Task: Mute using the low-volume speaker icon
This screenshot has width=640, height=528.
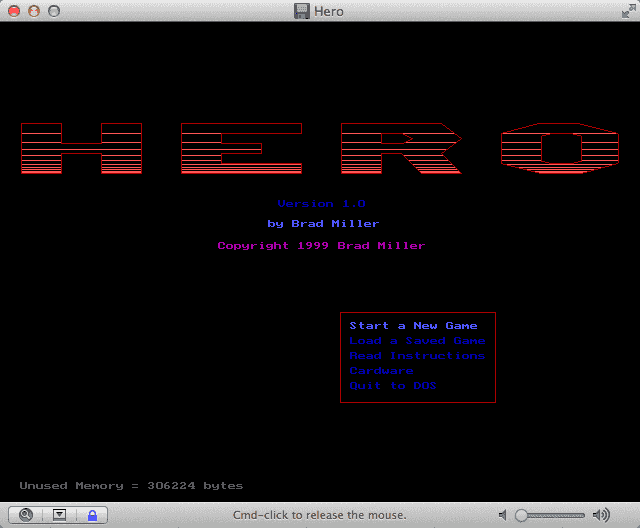Action: (502, 515)
